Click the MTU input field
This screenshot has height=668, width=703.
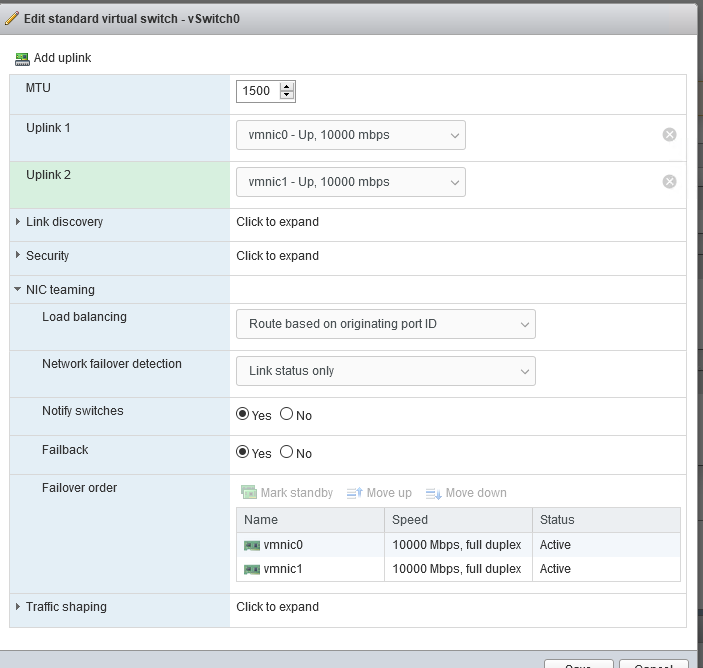(x=257, y=91)
